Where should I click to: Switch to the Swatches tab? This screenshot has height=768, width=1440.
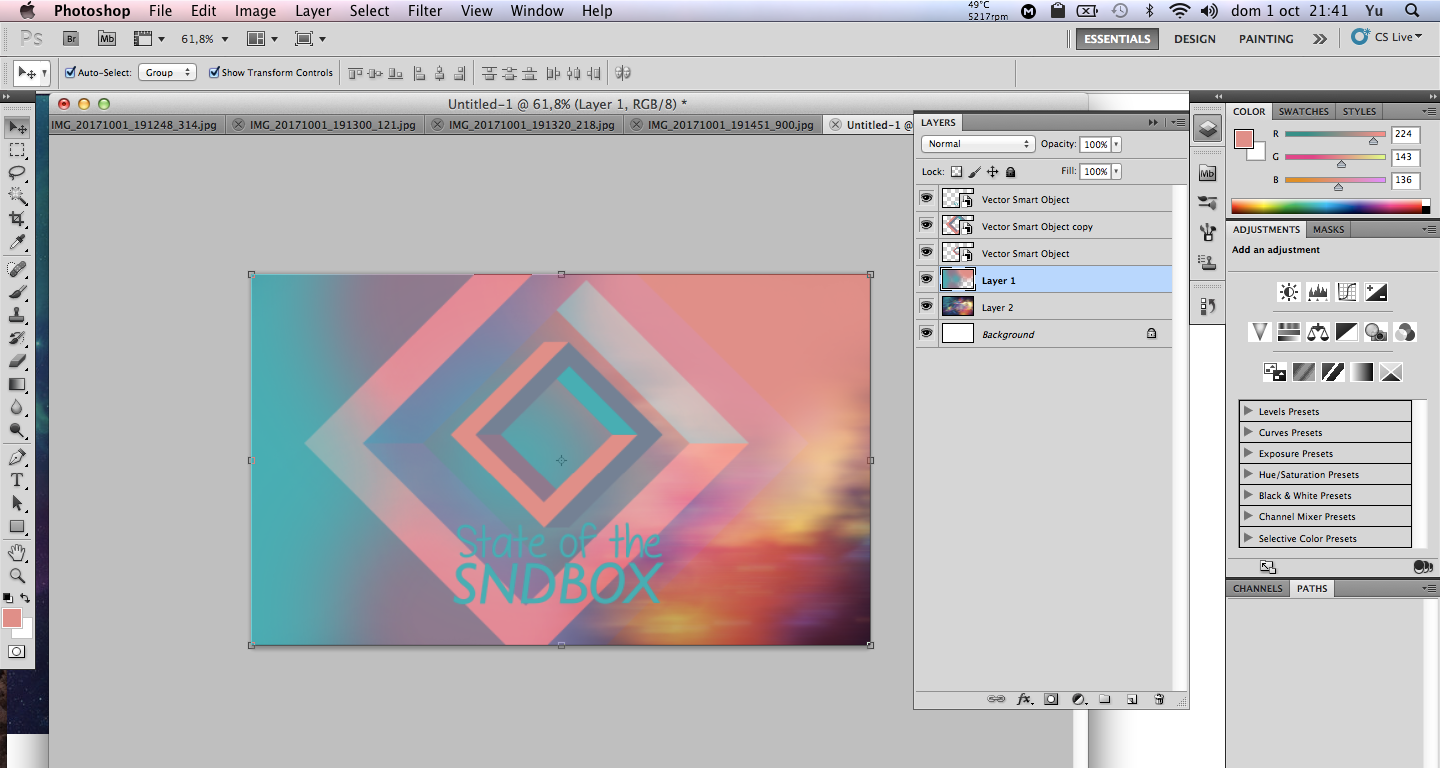point(1303,111)
